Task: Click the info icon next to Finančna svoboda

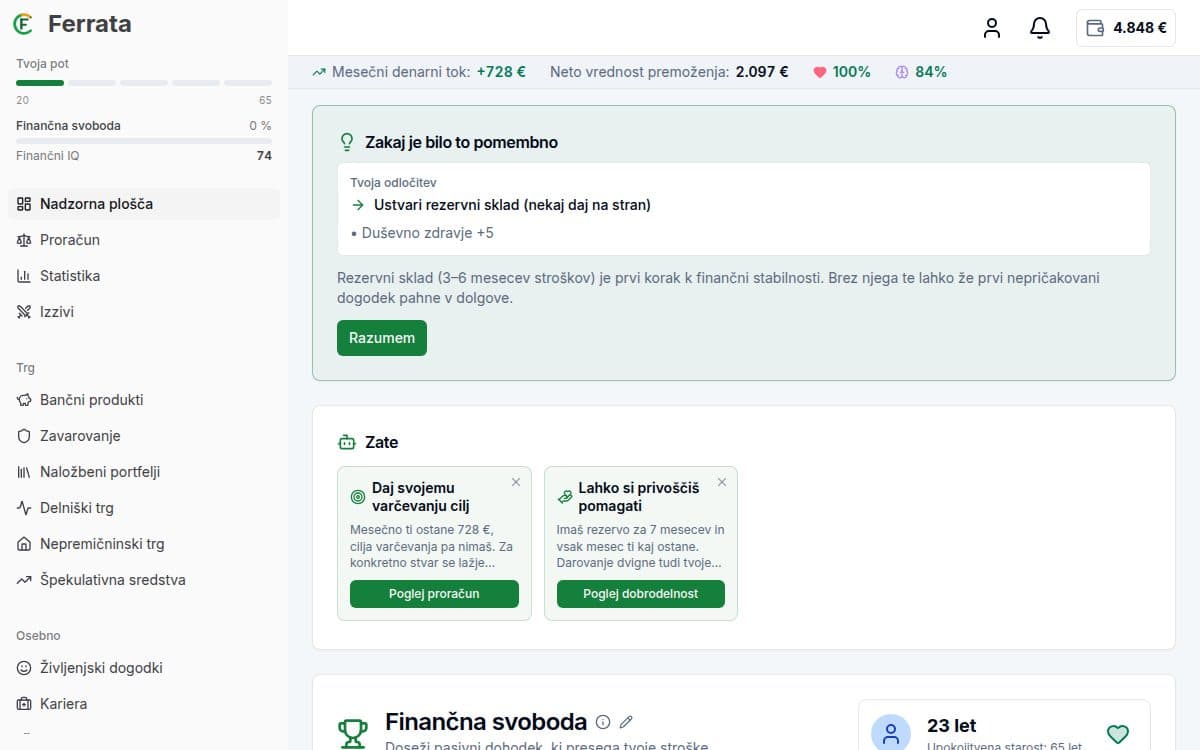Action: pyautogui.click(x=603, y=722)
